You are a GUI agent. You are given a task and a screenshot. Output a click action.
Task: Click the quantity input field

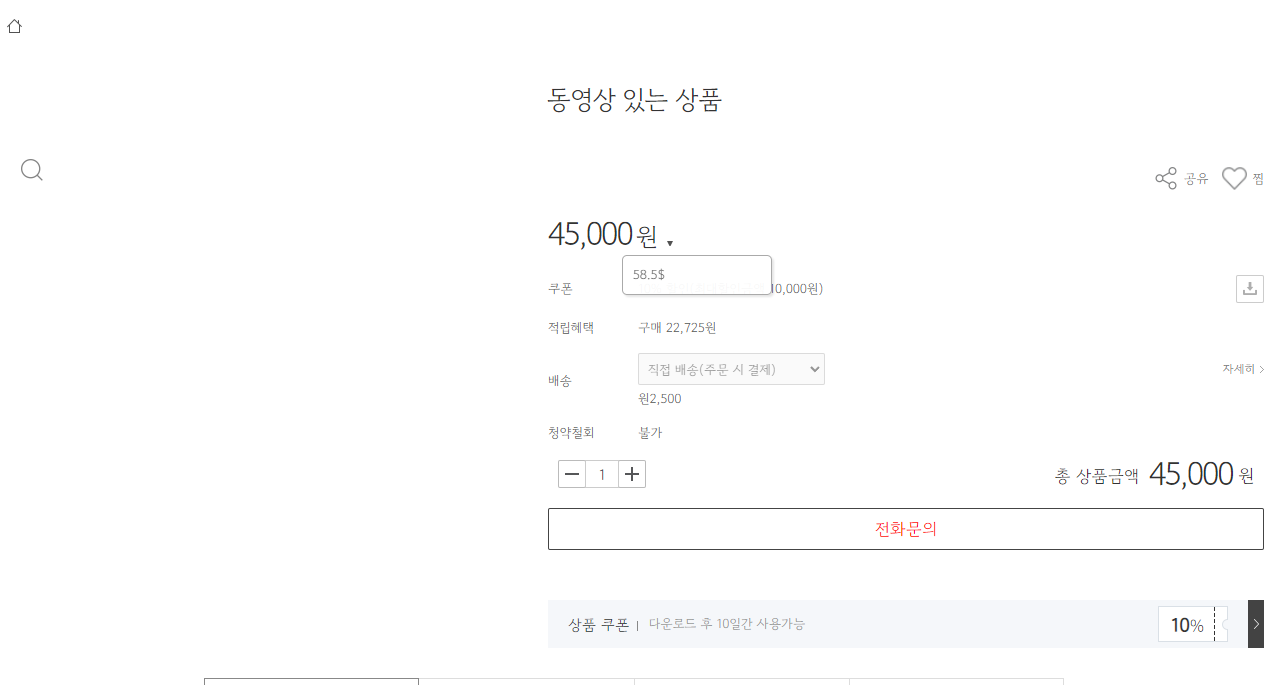[x=602, y=474]
